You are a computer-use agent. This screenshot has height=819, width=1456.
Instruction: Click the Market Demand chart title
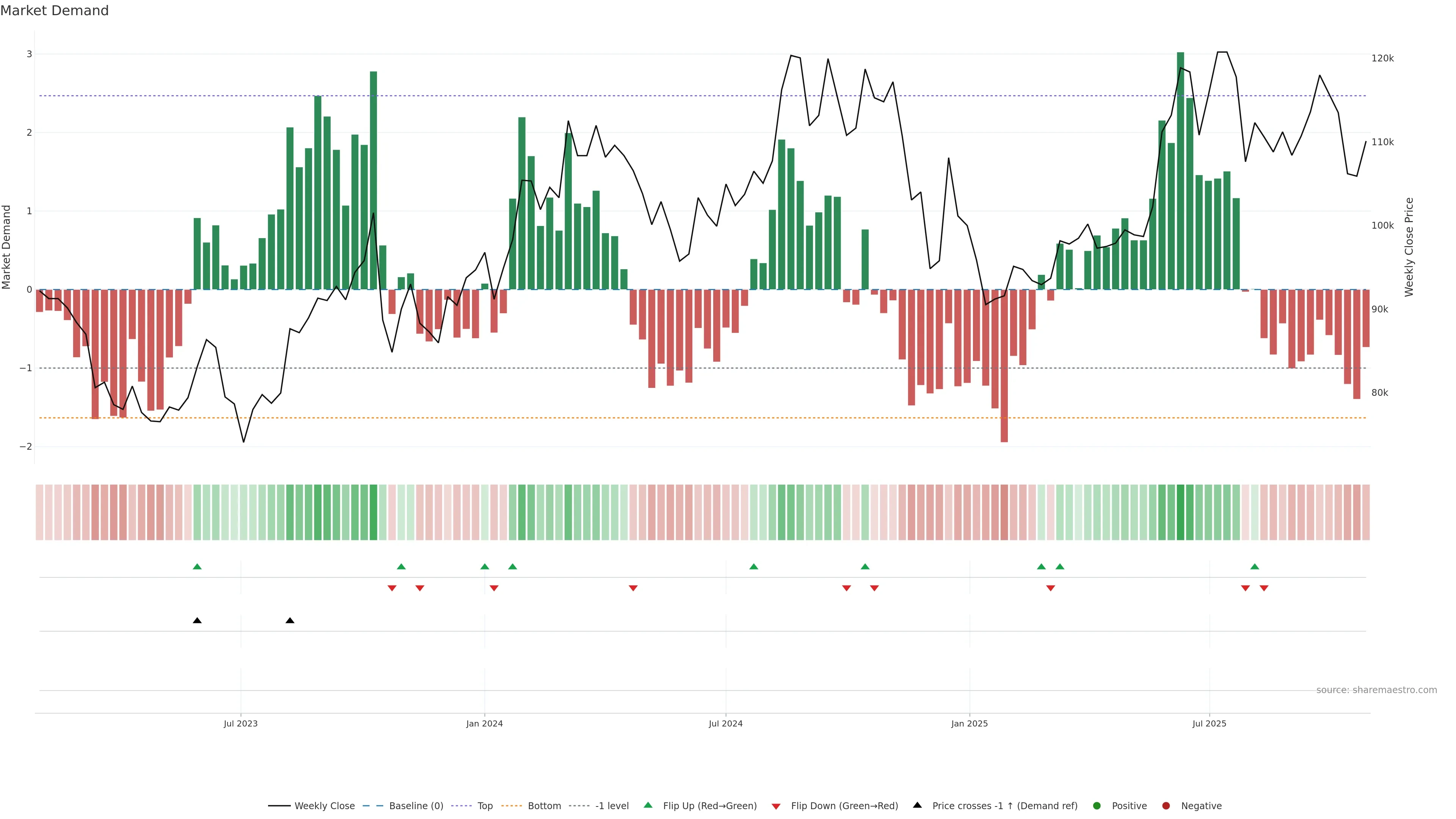click(x=54, y=11)
